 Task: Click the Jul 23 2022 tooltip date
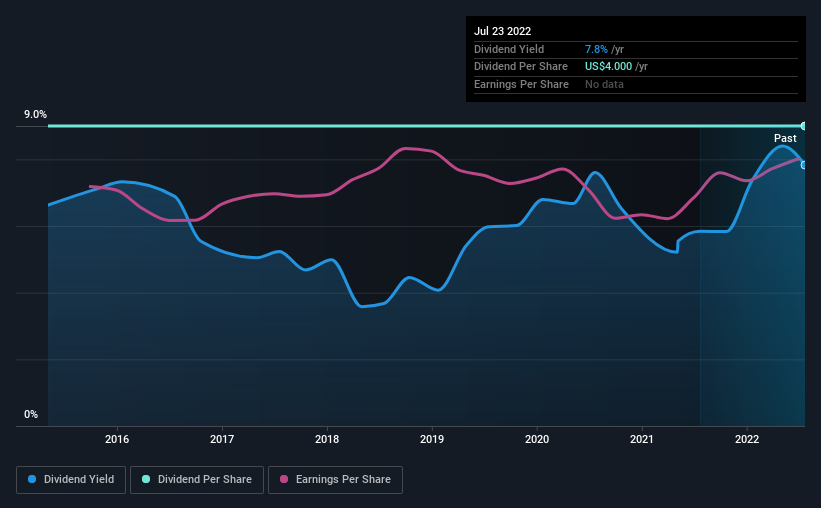[x=503, y=31]
